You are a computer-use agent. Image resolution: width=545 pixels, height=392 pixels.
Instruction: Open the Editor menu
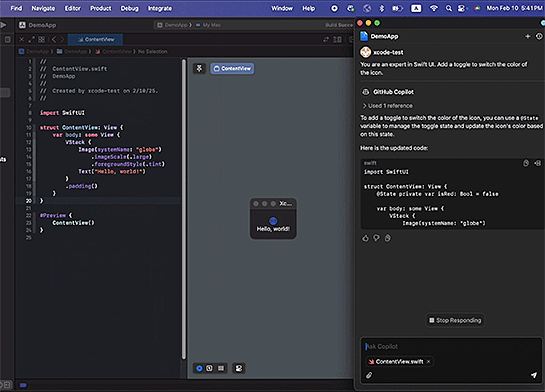click(x=72, y=8)
